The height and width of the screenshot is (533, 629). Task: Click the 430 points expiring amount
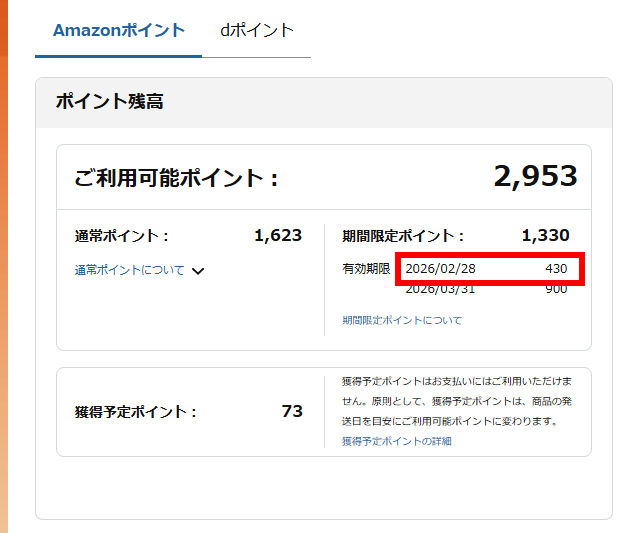tap(556, 269)
